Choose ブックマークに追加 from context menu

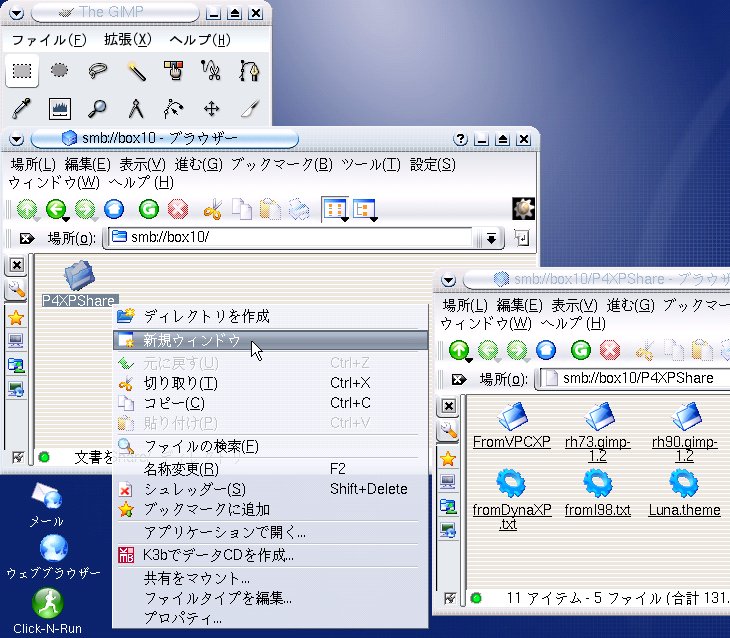click(x=270, y=509)
